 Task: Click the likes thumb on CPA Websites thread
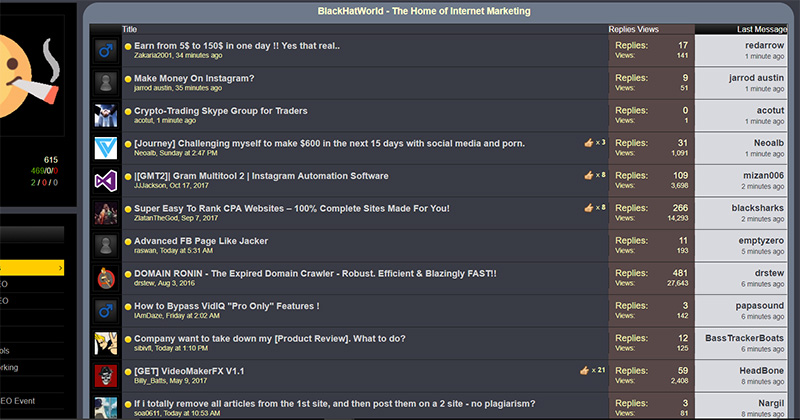[x=589, y=208]
